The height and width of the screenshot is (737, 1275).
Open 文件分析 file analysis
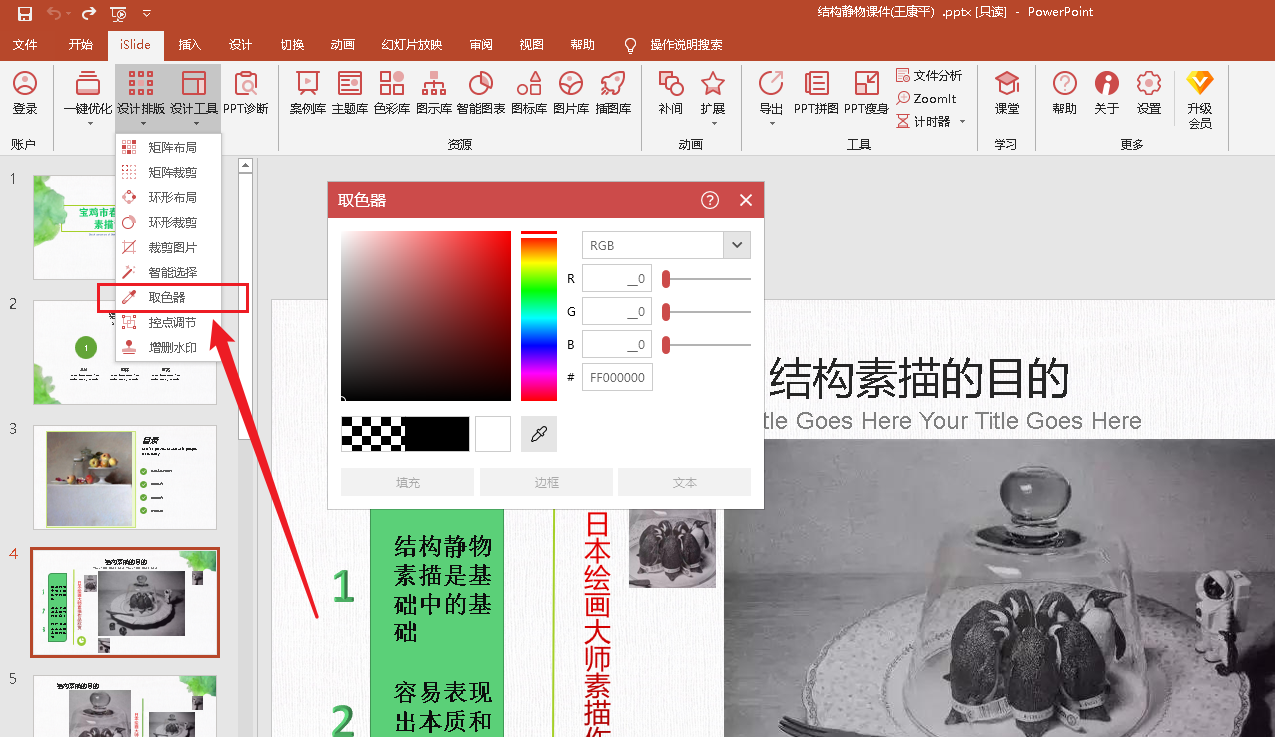tap(929, 76)
